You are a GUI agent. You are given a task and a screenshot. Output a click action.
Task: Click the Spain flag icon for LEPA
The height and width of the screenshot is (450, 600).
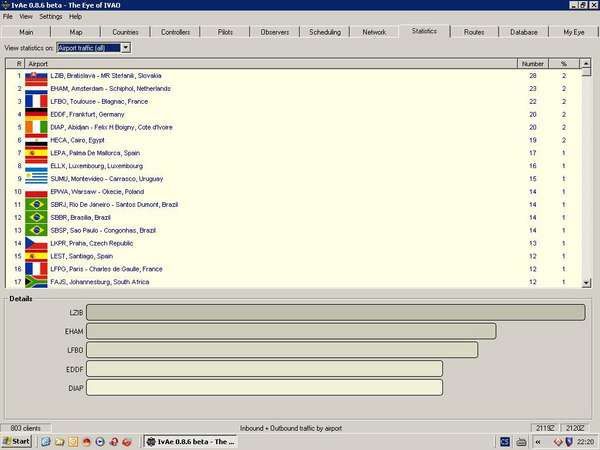(x=36, y=154)
